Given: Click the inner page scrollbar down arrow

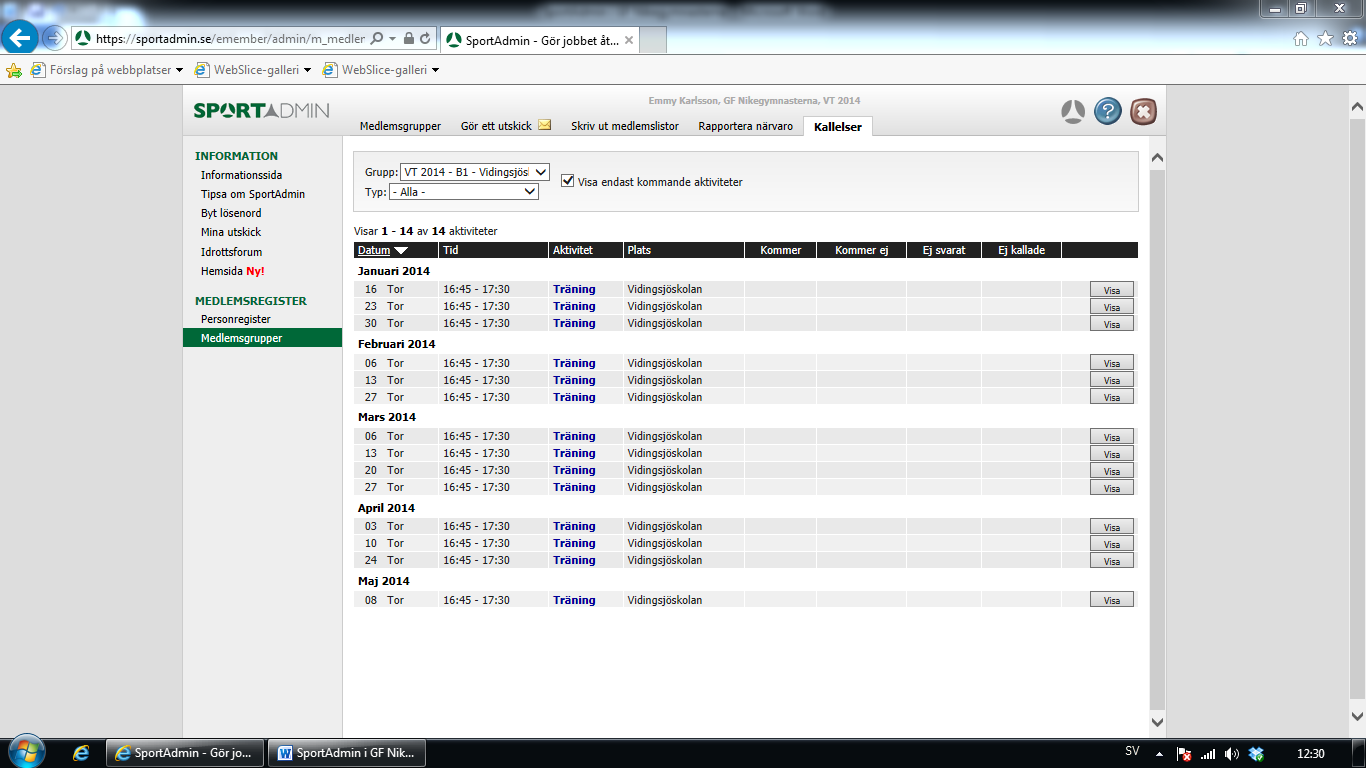Looking at the screenshot, I should (1157, 721).
